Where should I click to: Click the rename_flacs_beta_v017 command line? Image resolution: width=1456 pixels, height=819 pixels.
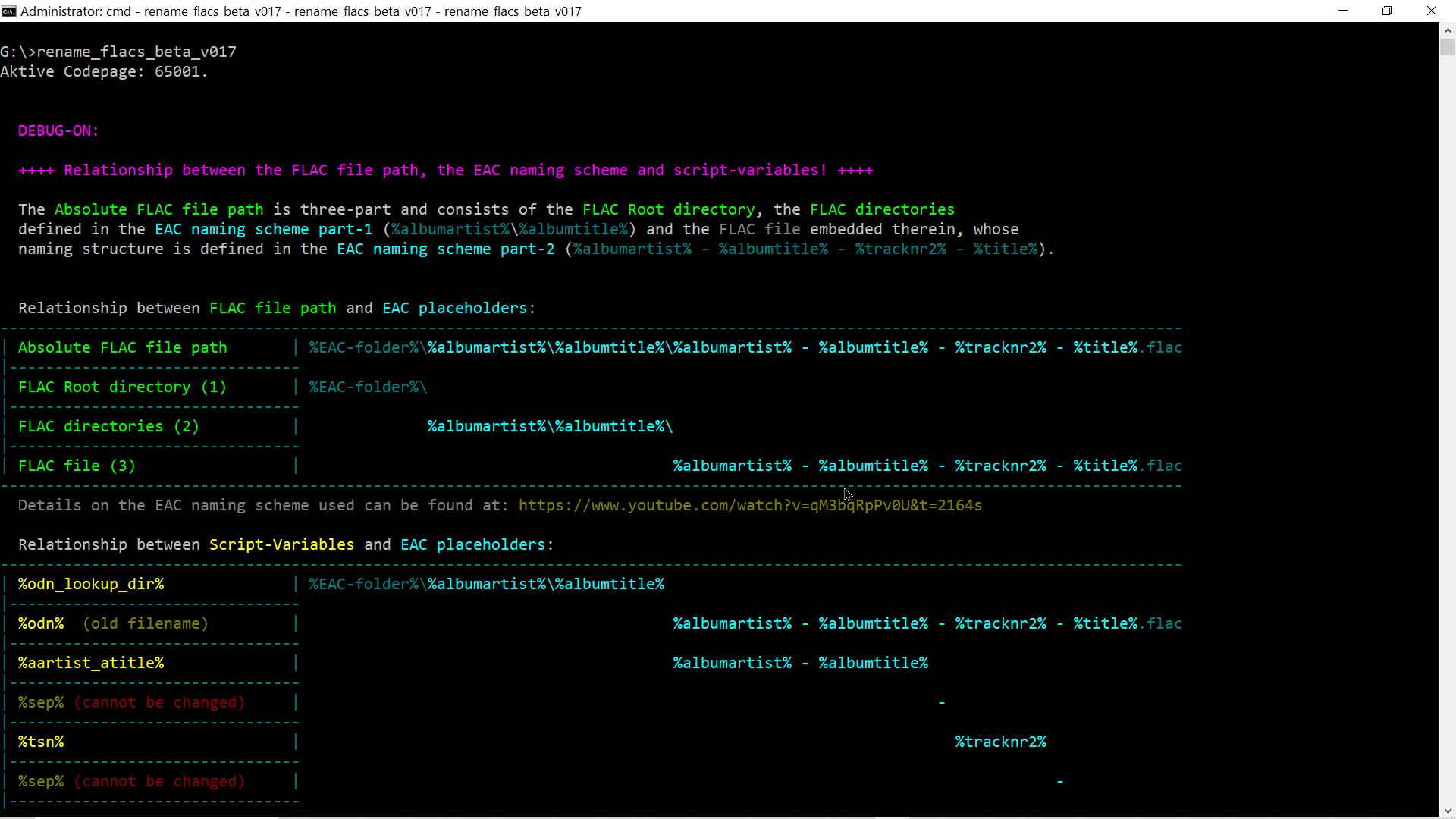pyautogui.click(x=136, y=52)
